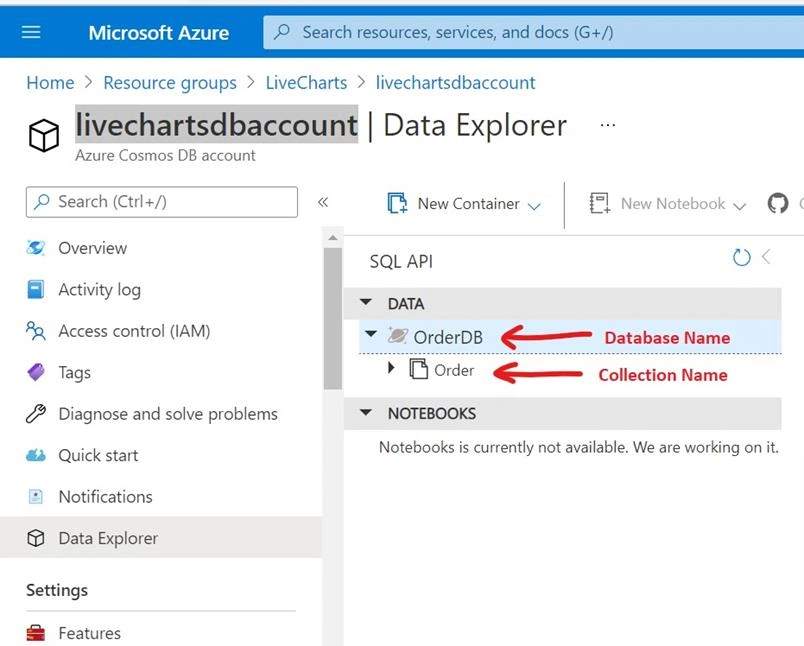Click the DATA section header text
Image resolution: width=804 pixels, height=646 pixels.
[x=406, y=304]
